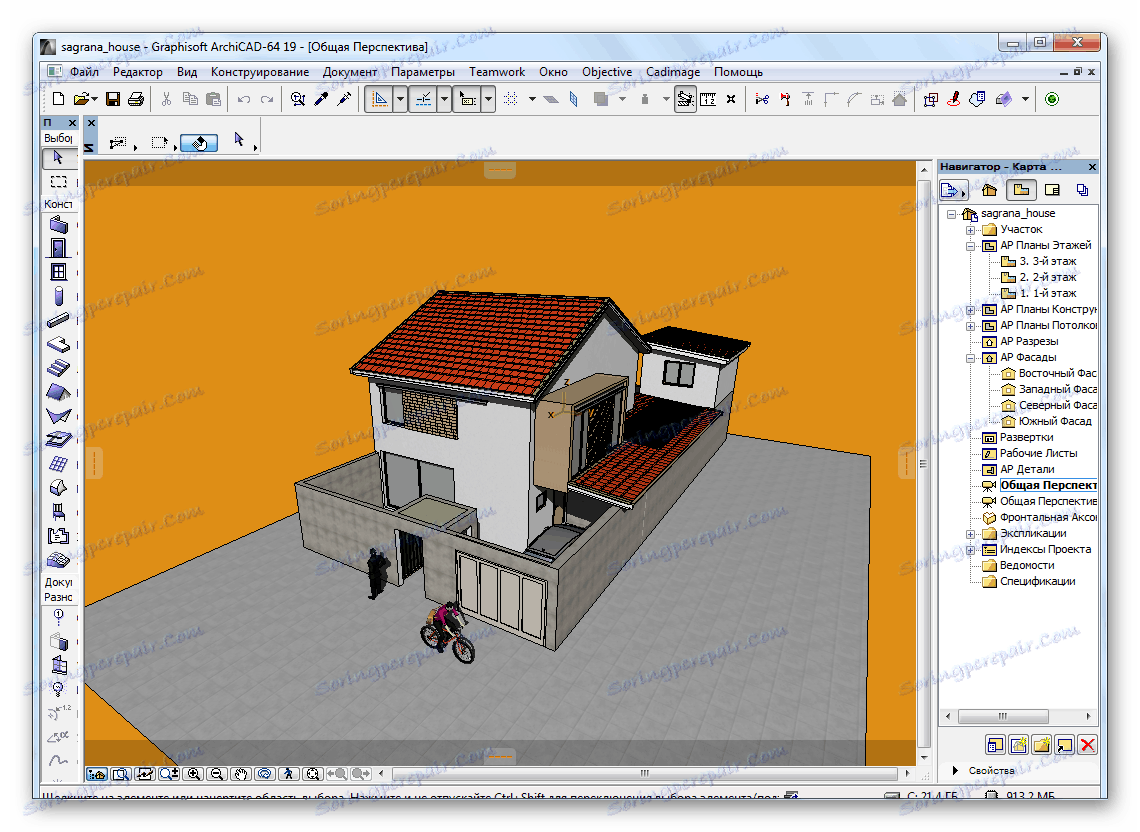
Task: Open the Open-file dropdown arrow
Action: (95, 99)
